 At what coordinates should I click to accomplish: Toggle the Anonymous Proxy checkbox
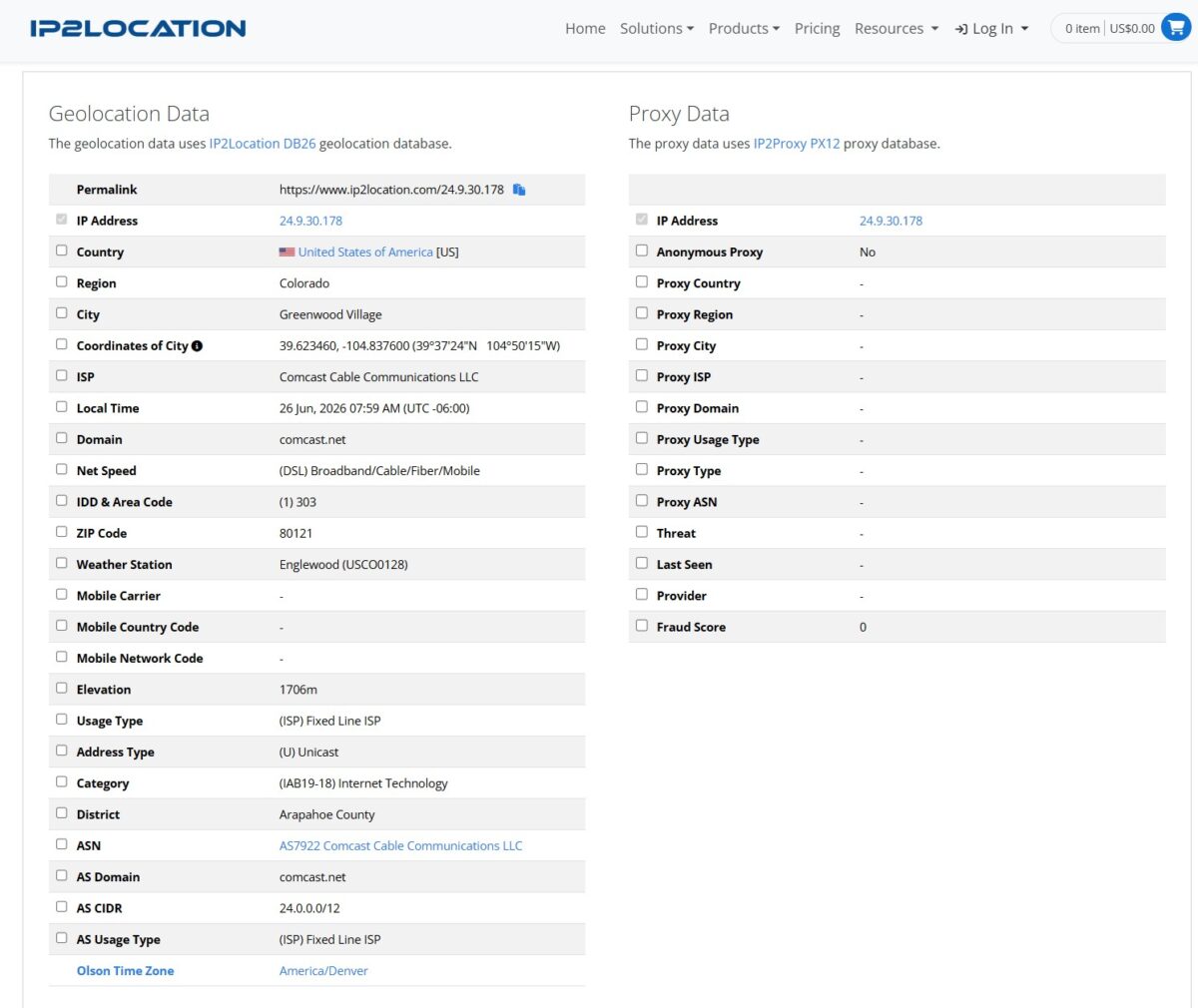642,251
